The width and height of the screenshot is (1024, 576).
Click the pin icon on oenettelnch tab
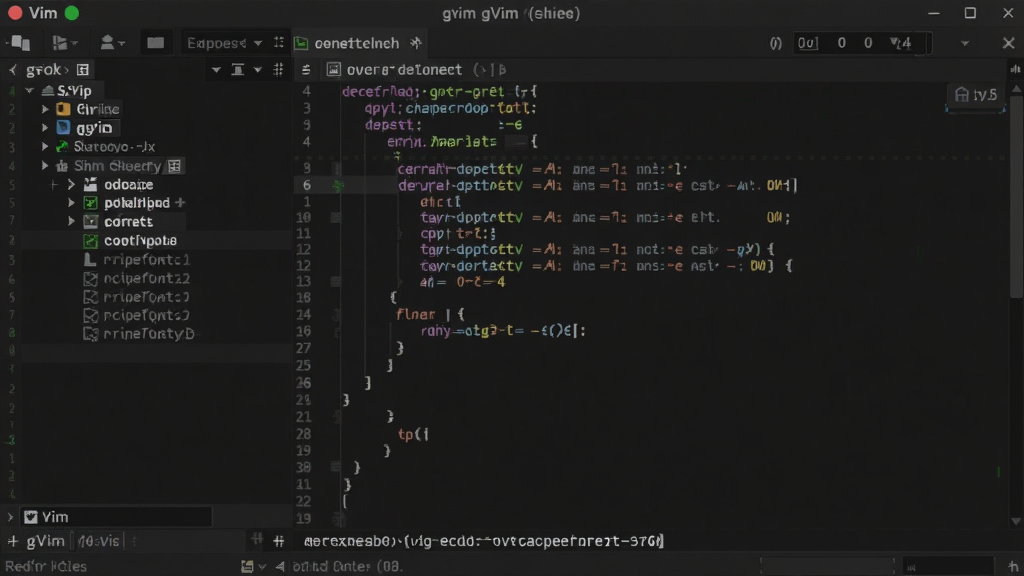coord(415,43)
